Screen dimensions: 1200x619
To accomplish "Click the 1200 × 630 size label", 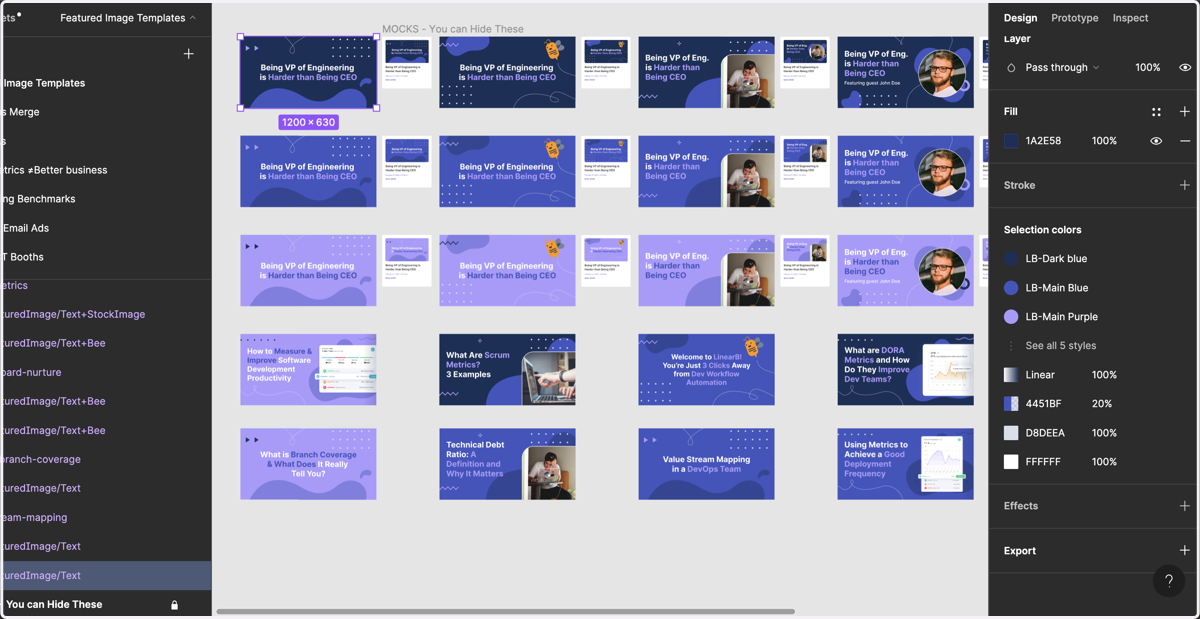I will [308, 122].
